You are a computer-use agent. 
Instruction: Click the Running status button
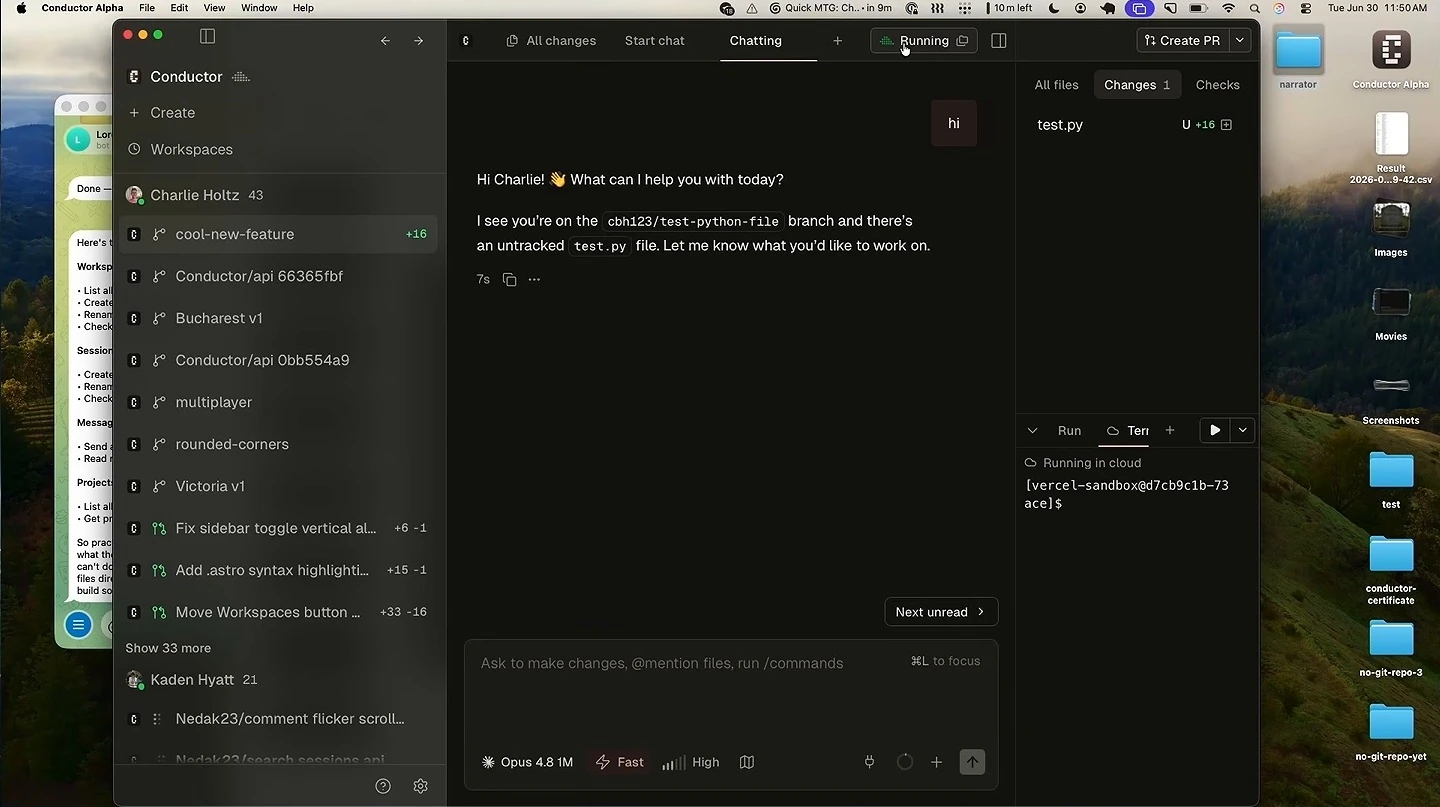click(924, 41)
